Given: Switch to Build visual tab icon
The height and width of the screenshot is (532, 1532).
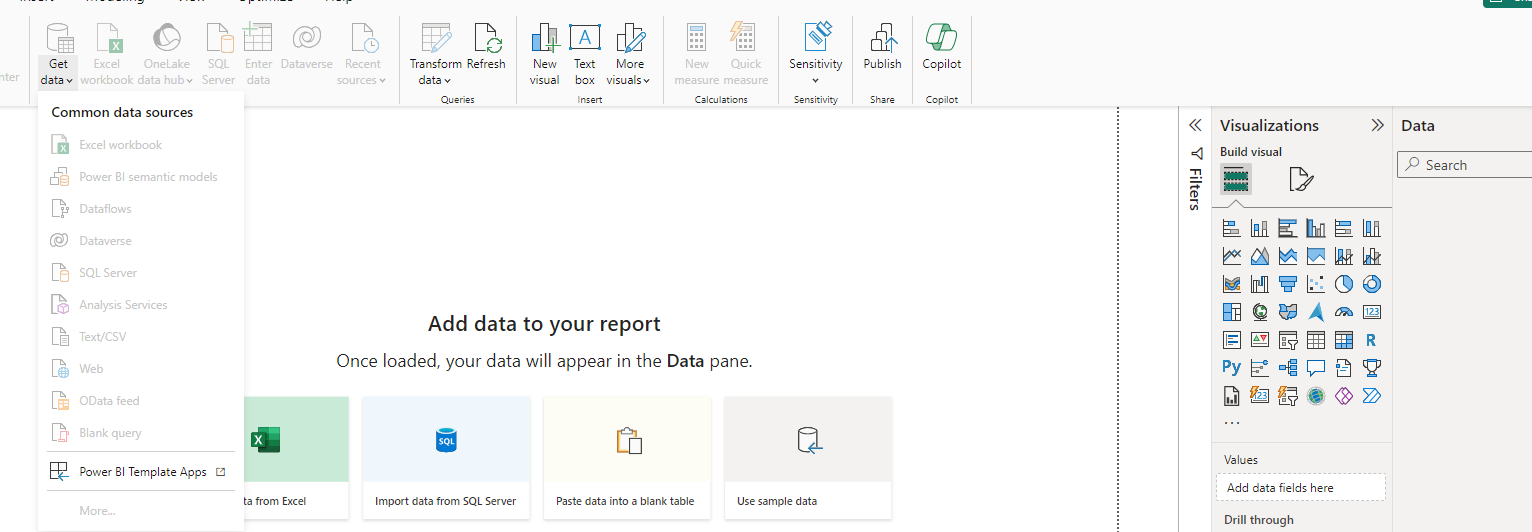Looking at the screenshot, I should [x=1236, y=179].
